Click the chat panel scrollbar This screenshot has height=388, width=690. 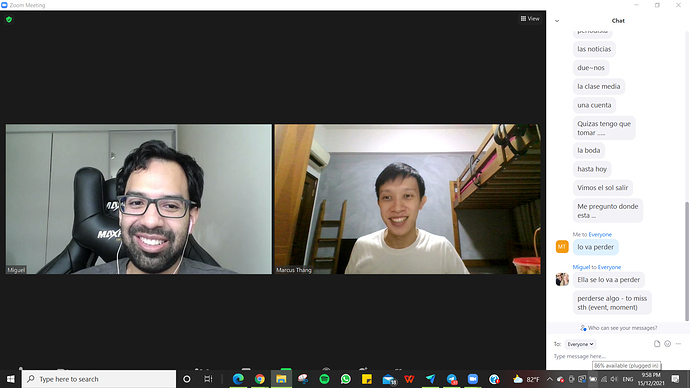(x=687, y=261)
